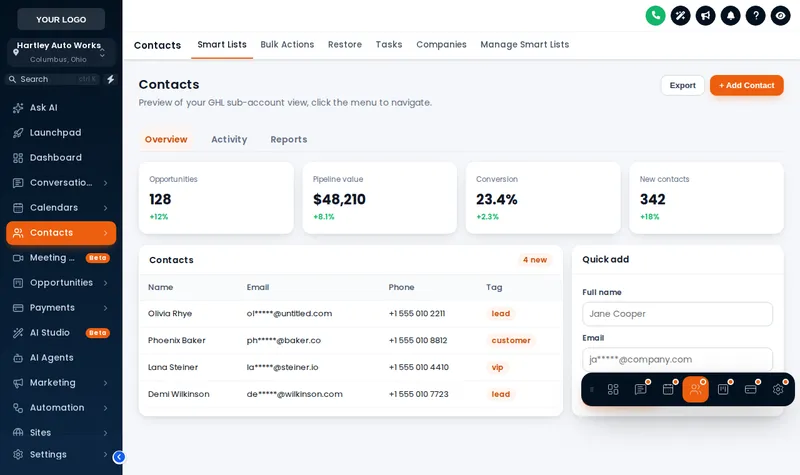Expand the Calendars sidebar item chevron
This screenshot has height=475, width=800.
pyautogui.click(x=105, y=208)
